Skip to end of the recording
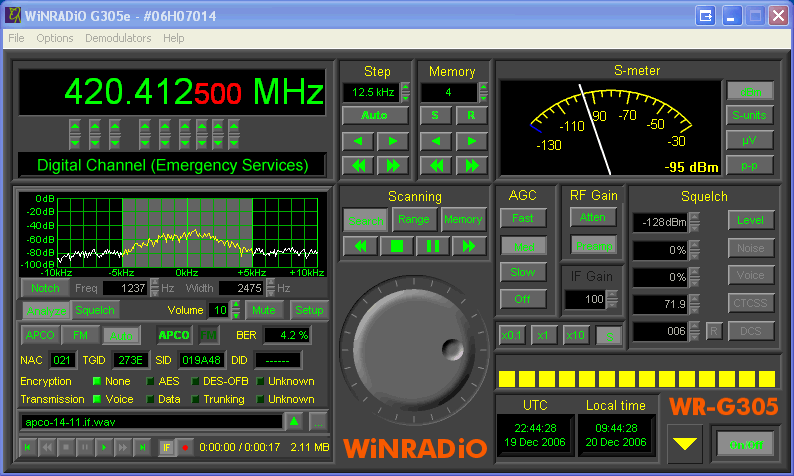 click(142, 447)
